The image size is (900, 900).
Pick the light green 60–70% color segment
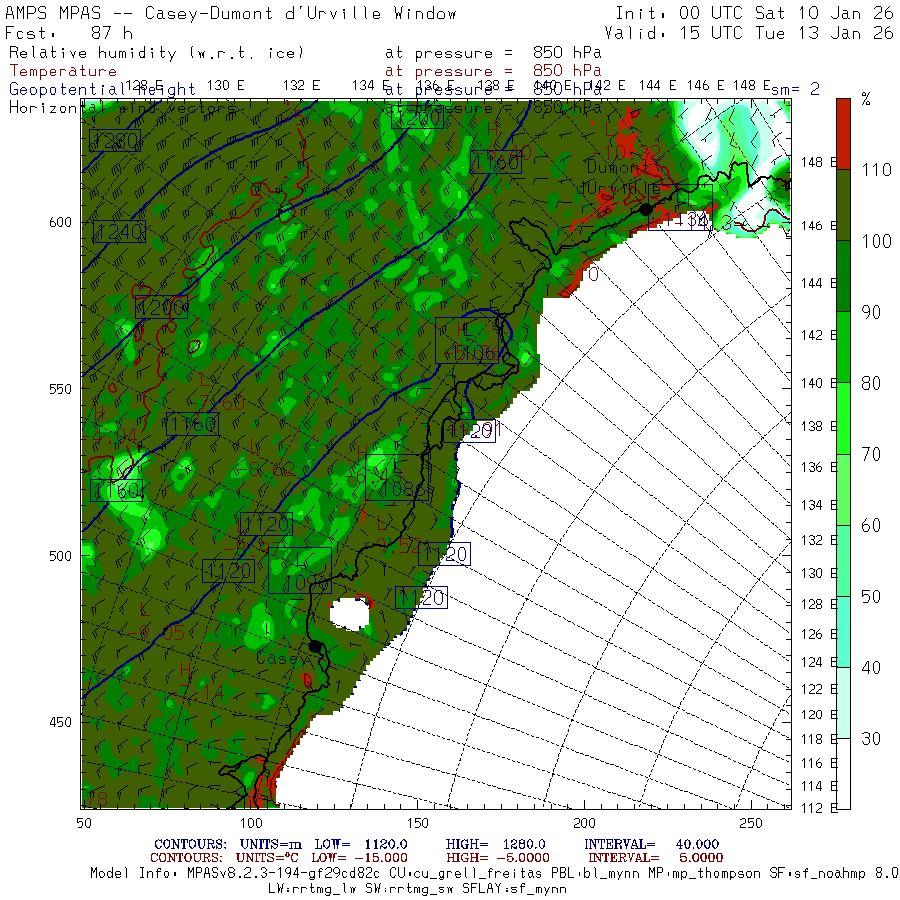(843, 490)
